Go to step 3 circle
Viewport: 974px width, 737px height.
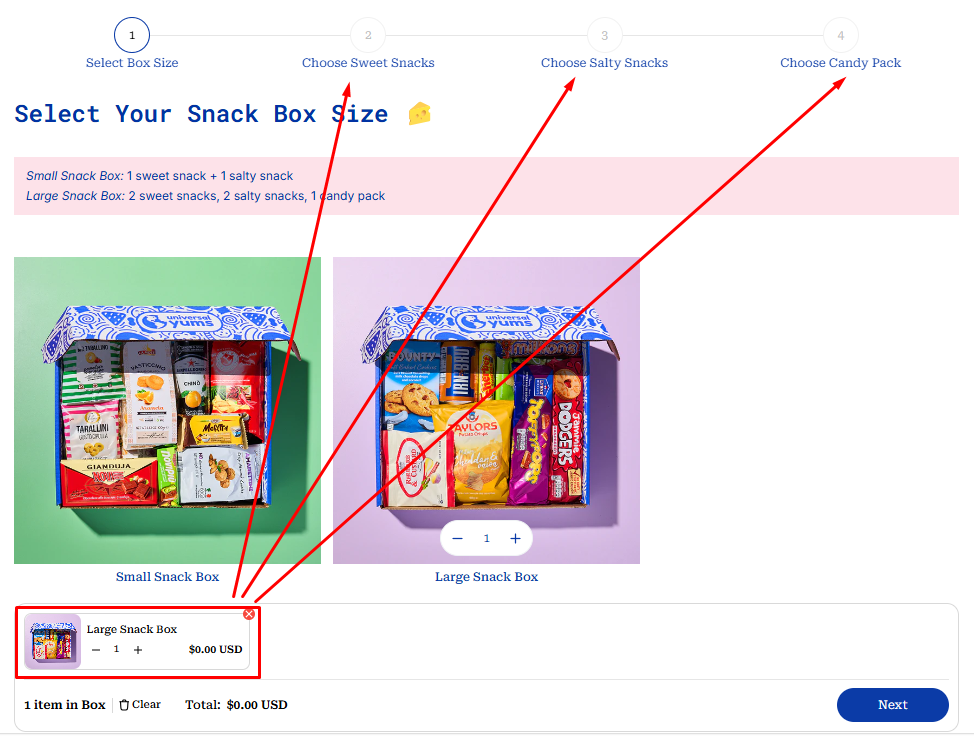tap(604, 35)
